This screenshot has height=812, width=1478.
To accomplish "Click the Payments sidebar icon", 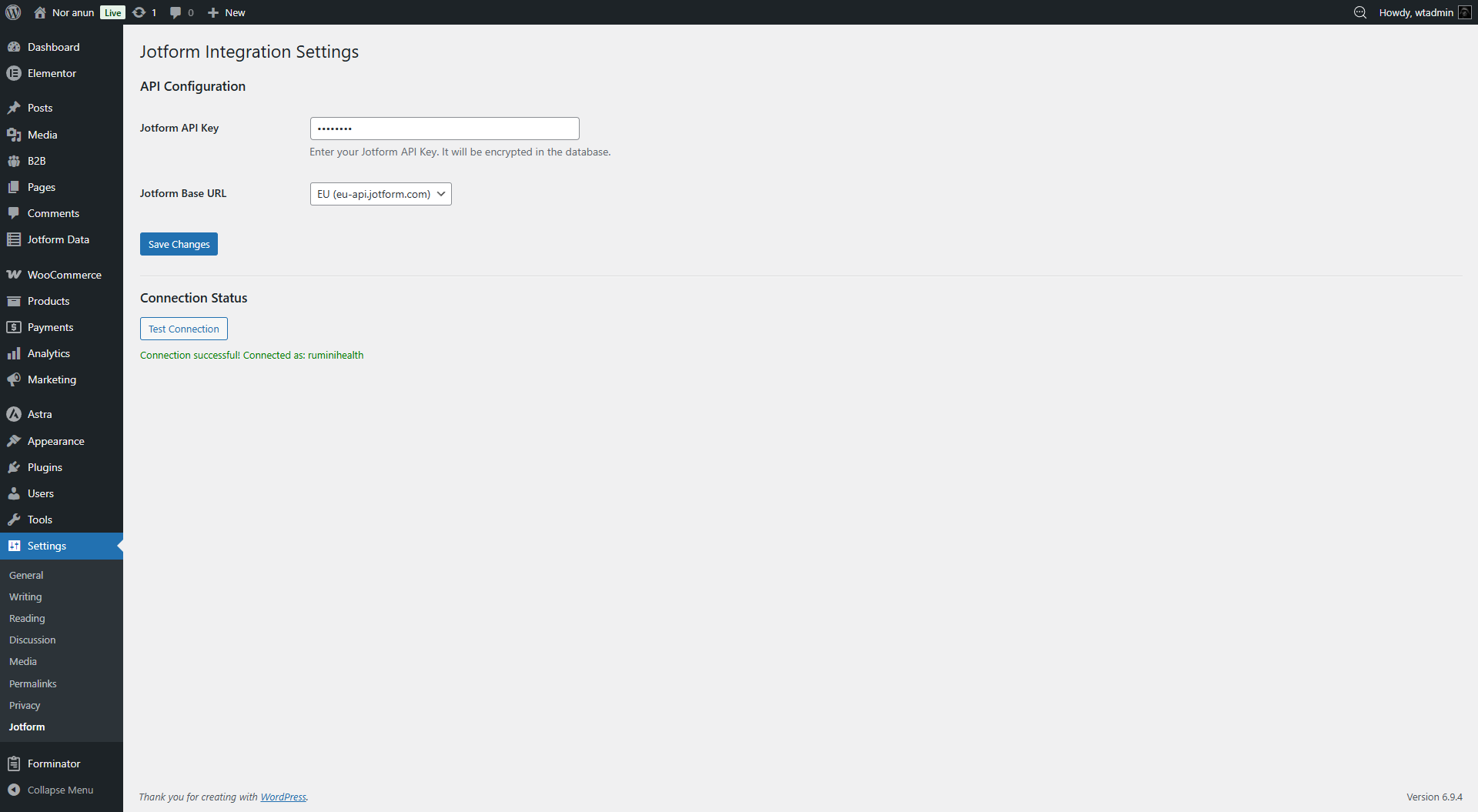I will click(x=14, y=327).
